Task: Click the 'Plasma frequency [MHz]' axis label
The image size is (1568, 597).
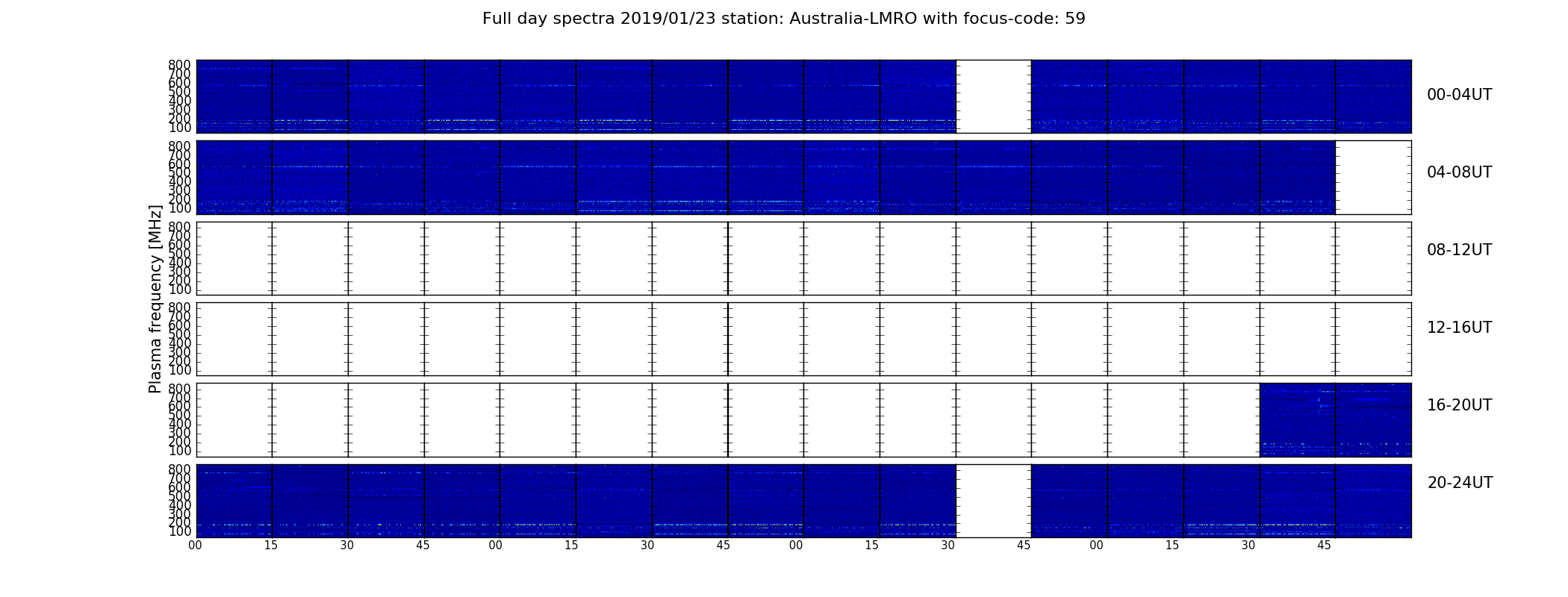Action: coord(155,298)
